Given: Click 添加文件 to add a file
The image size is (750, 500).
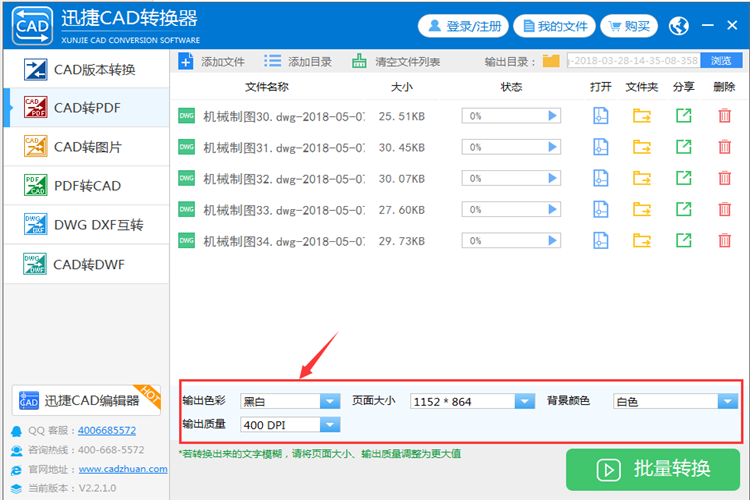Looking at the screenshot, I should 211,61.
